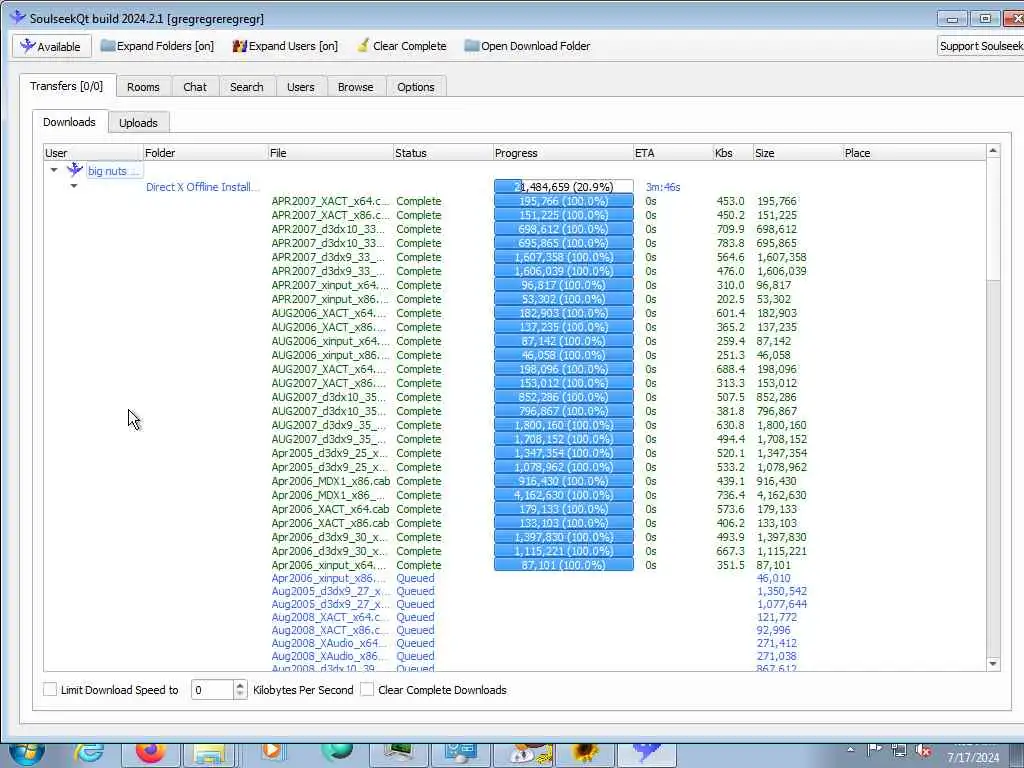Increase download speed limit spinner up
The height and width of the screenshot is (768, 1024).
pyautogui.click(x=240, y=684)
